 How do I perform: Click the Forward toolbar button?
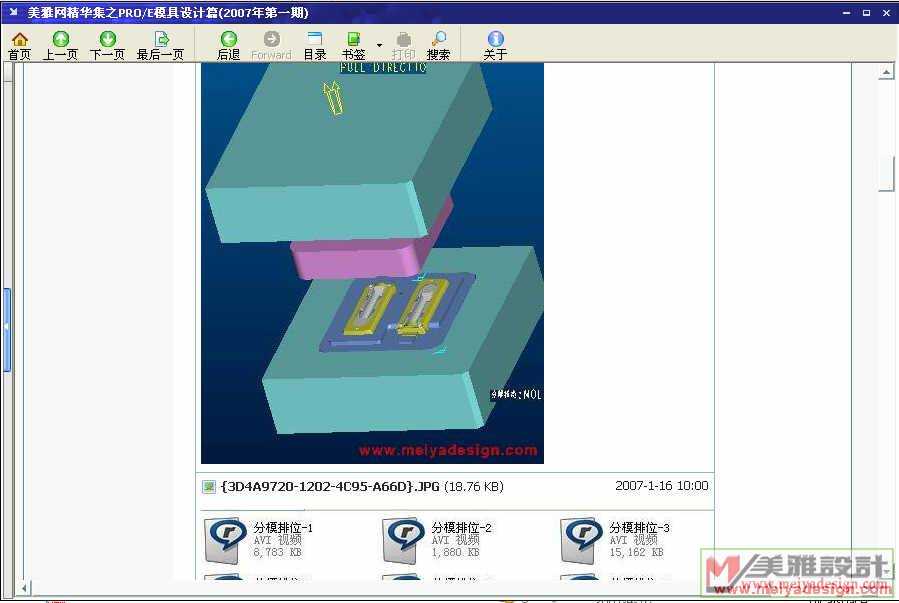[271, 46]
